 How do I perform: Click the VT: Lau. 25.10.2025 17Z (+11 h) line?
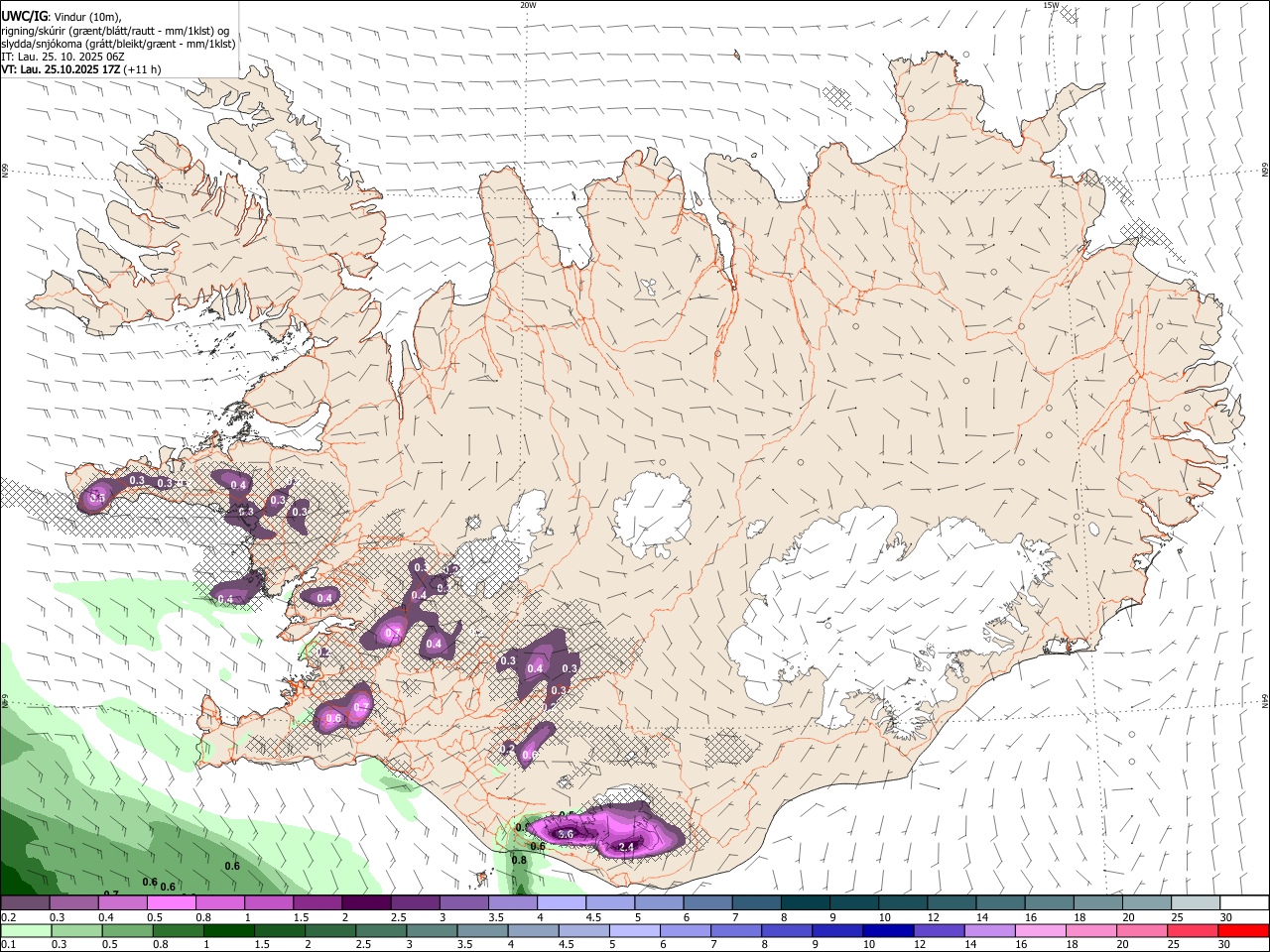click(x=81, y=69)
